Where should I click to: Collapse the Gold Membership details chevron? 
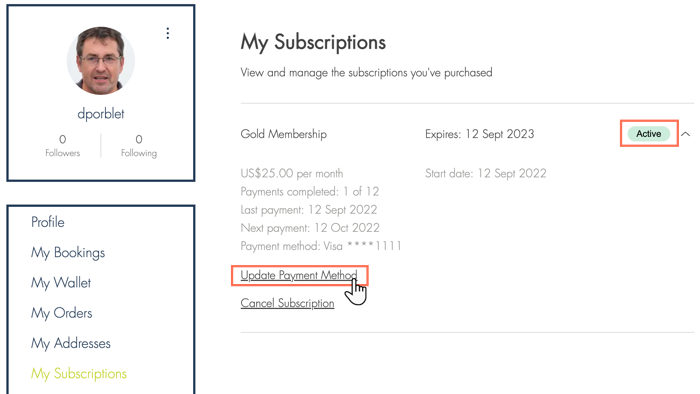pyautogui.click(x=686, y=134)
